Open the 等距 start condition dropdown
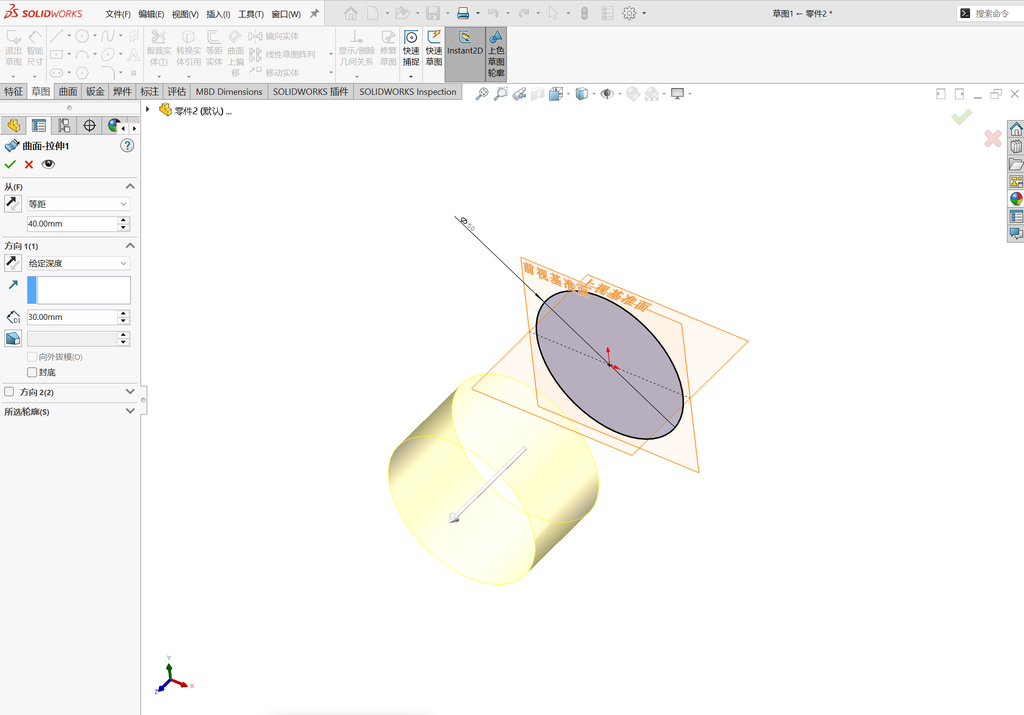This screenshot has height=715, width=1024. click(x=78, y=204)
